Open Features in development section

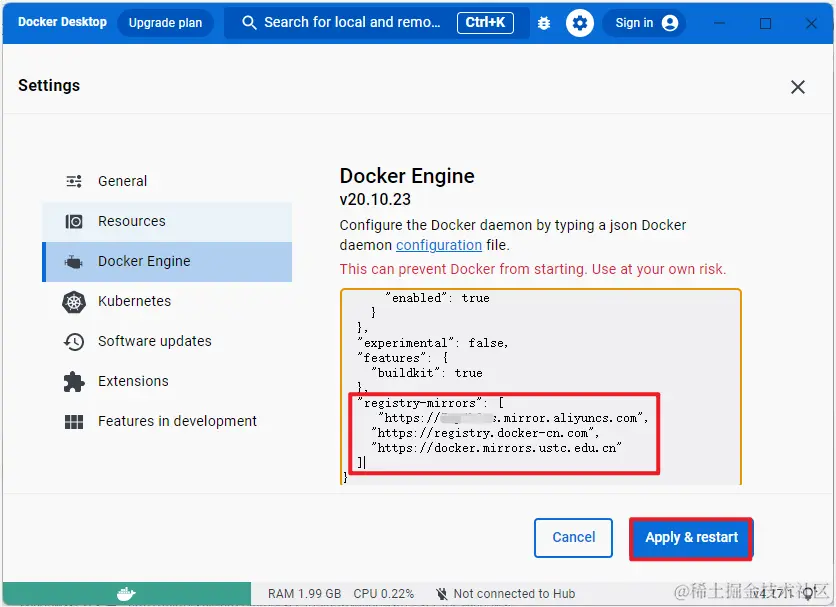[x=167, y=421]
